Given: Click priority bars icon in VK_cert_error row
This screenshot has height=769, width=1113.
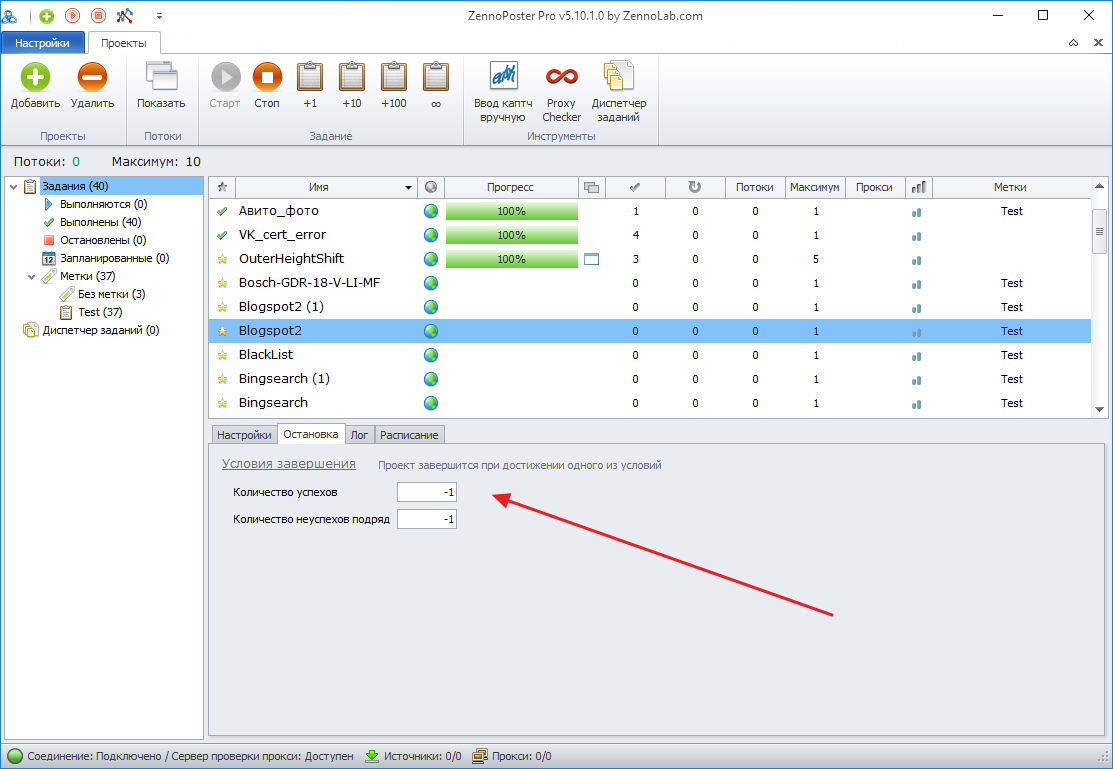Looking at the screenshot, I should click(917, 236).
